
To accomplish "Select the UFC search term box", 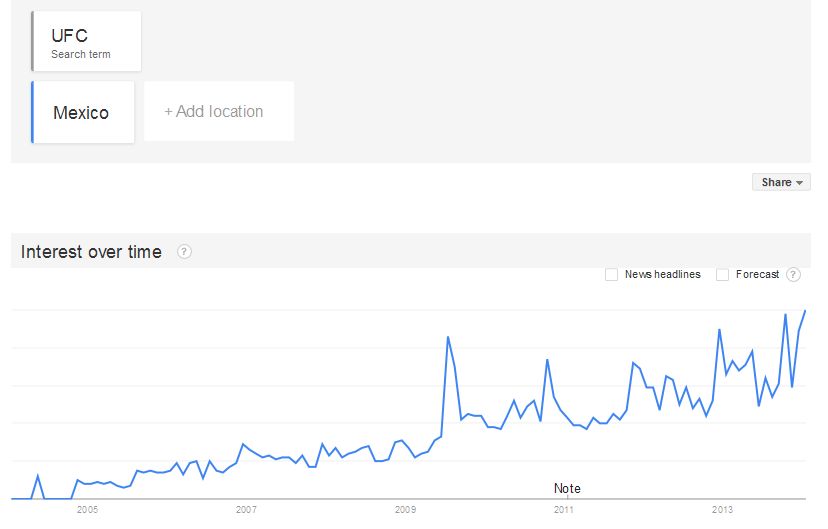I will coord(87,42).
